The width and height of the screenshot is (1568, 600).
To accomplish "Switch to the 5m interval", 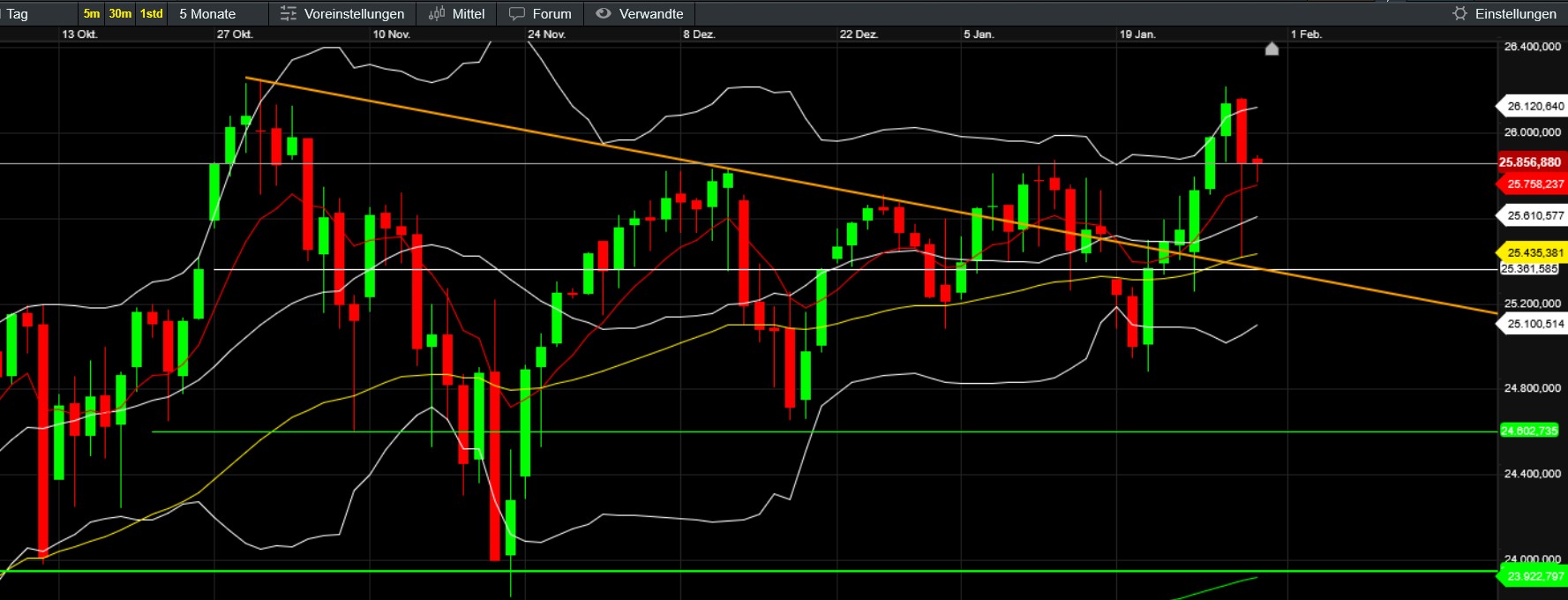I will [x=92, y=13].
